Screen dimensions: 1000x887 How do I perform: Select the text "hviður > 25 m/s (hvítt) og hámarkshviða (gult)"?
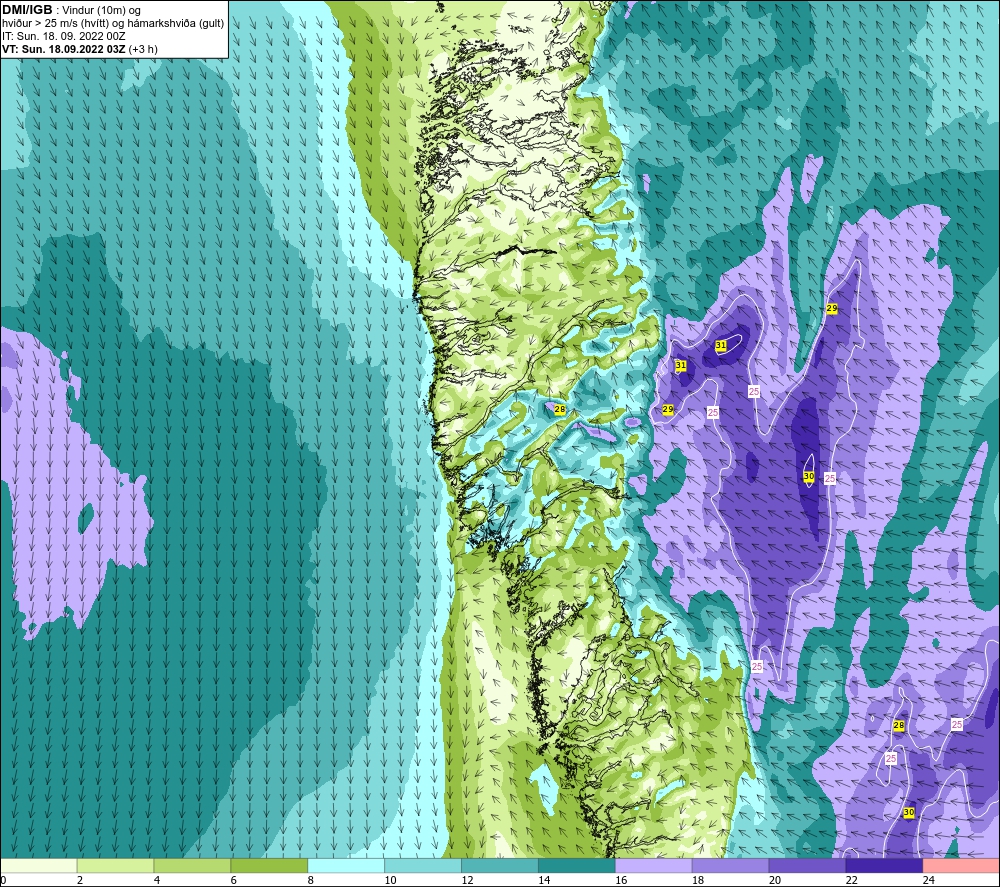[113, 24]
